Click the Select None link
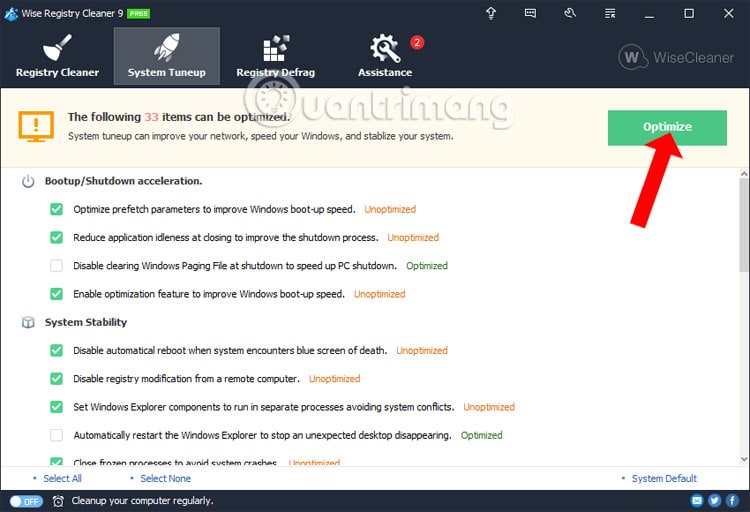This screenshot has height=512, width=750. click(165, 479)
